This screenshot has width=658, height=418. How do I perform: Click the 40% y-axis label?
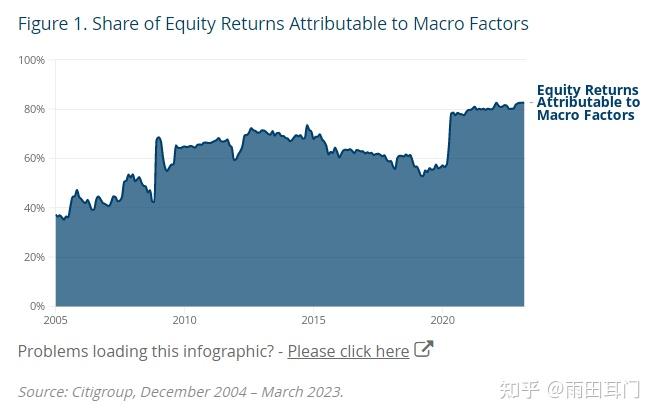pos(34,208)
